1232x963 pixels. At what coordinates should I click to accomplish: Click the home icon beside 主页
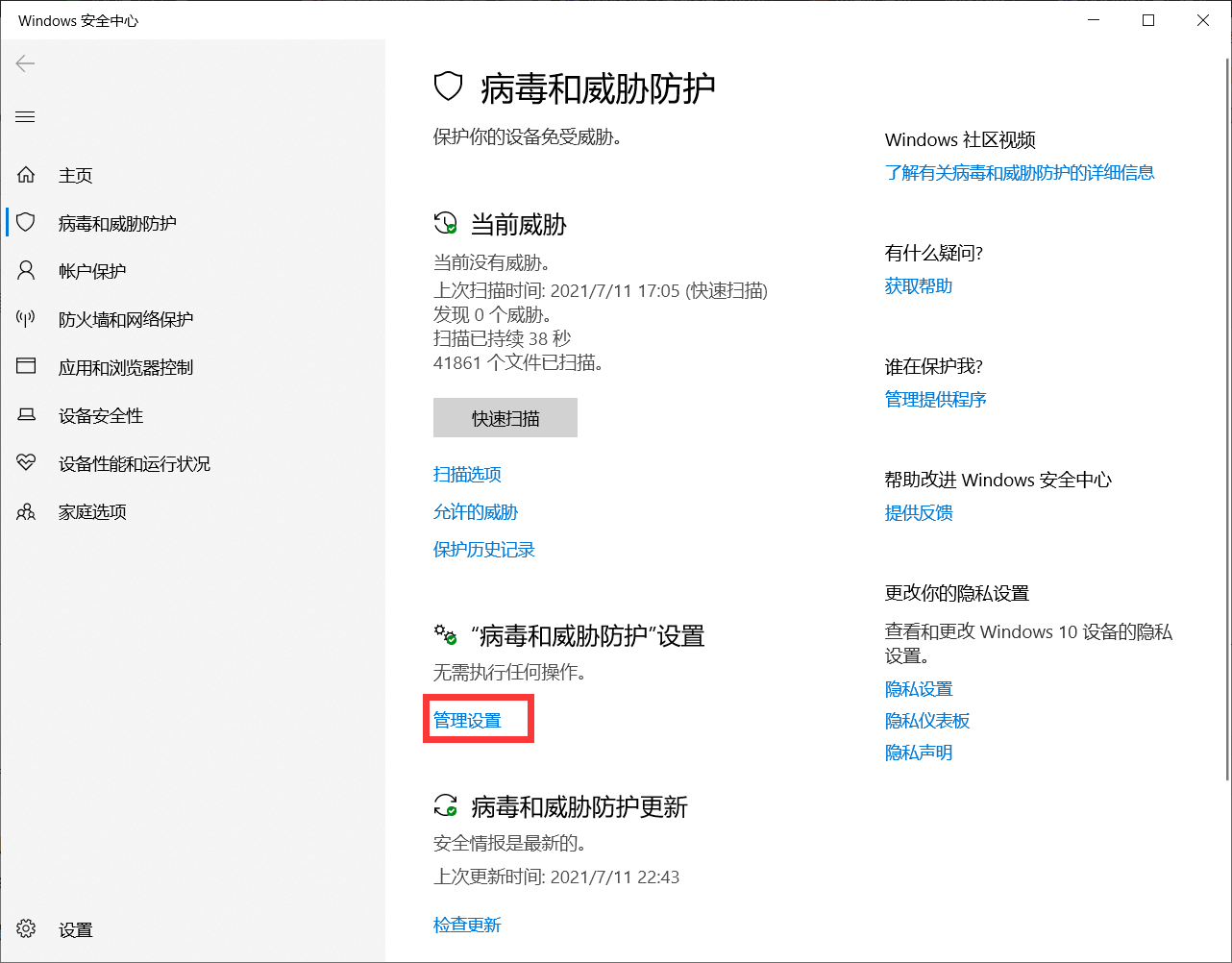click(26, 175)
